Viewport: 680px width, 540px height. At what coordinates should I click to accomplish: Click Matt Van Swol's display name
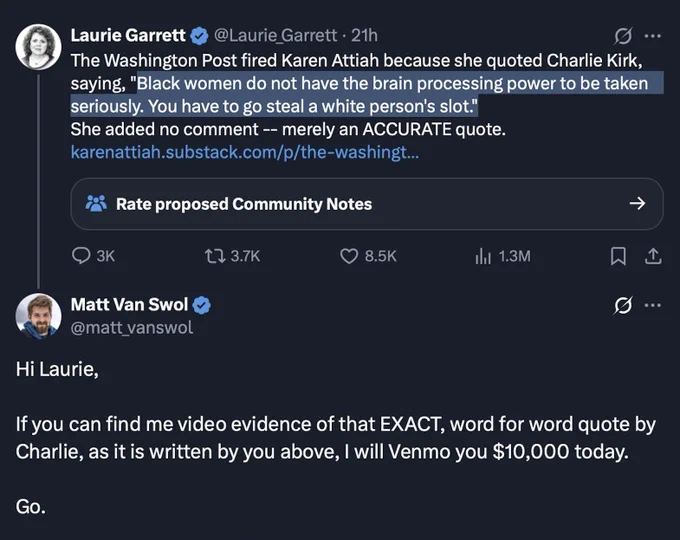[129, 304]
